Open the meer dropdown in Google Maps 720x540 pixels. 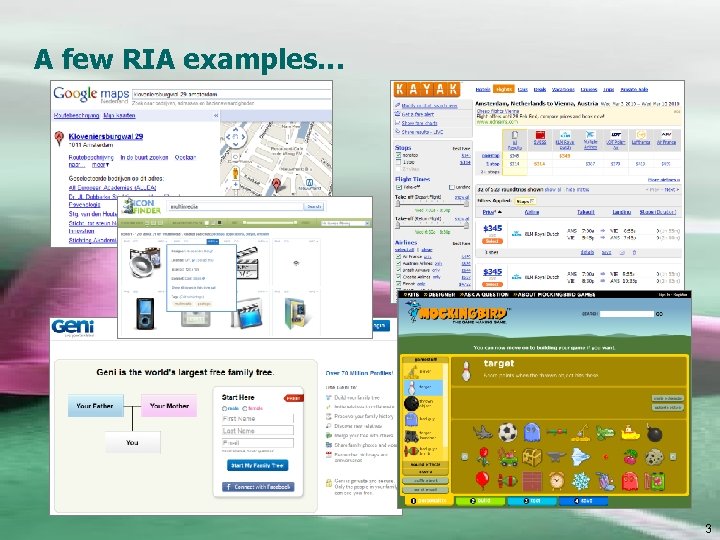click(x=101, y=165)
